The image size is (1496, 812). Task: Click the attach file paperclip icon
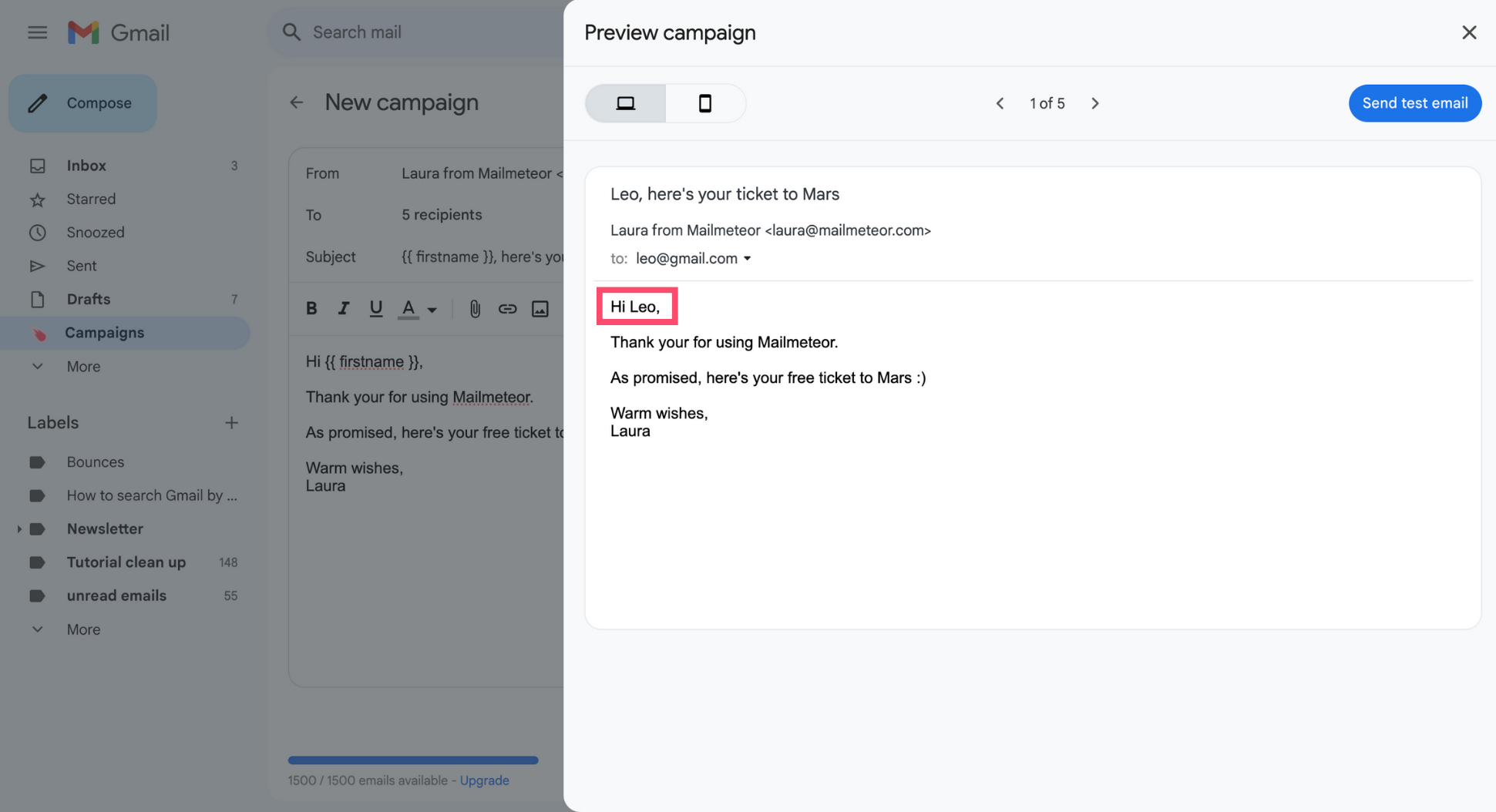[x=475, y=309]
